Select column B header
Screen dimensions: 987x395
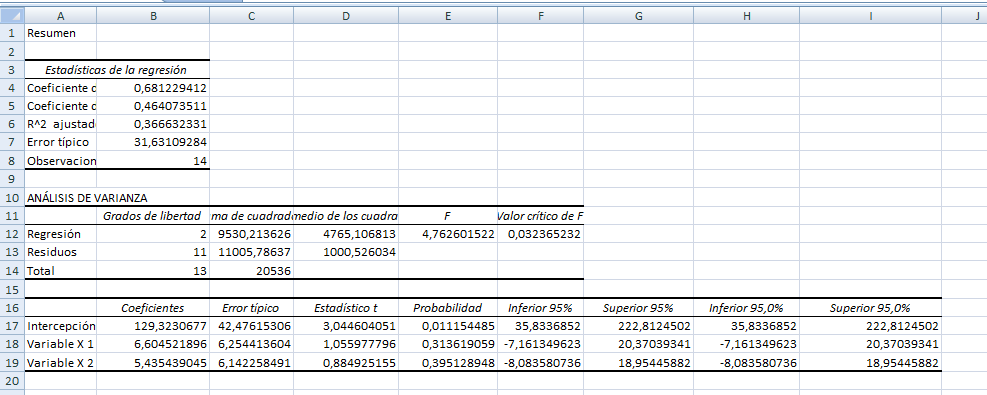click(153, 16)
